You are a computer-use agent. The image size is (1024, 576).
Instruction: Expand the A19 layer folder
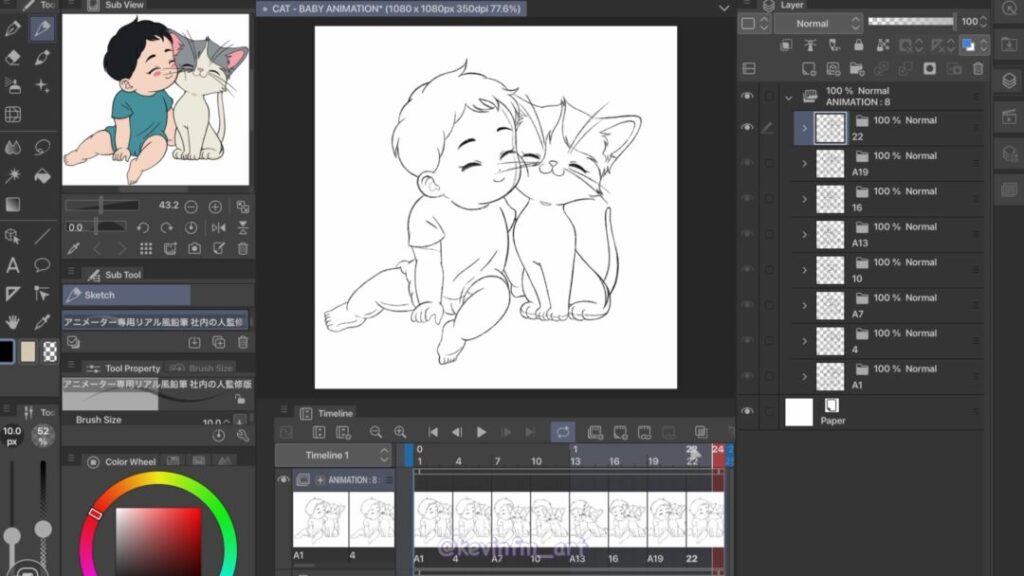804,164
